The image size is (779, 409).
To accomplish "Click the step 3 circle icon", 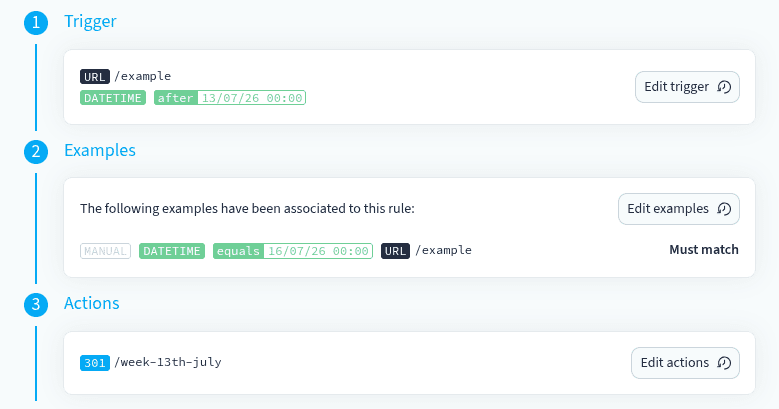I will tap(36, 305).
